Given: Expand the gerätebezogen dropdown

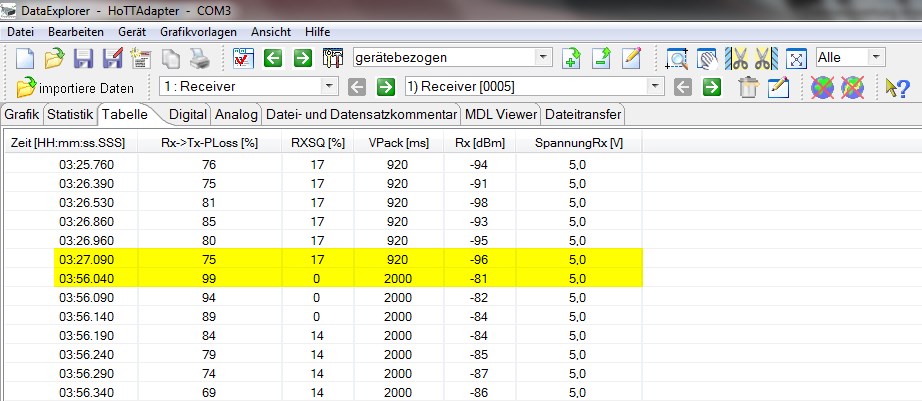Looking at the screenshot, I should point(542,58).
